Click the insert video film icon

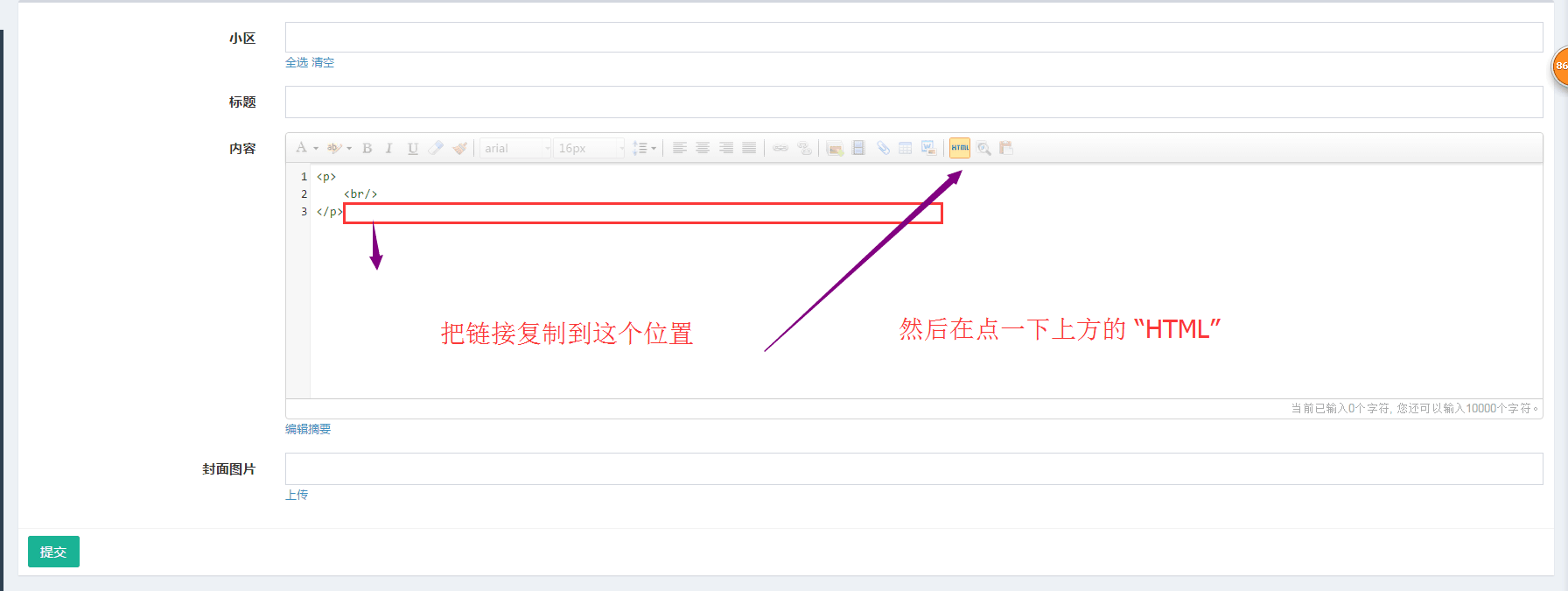click(858, 148)
